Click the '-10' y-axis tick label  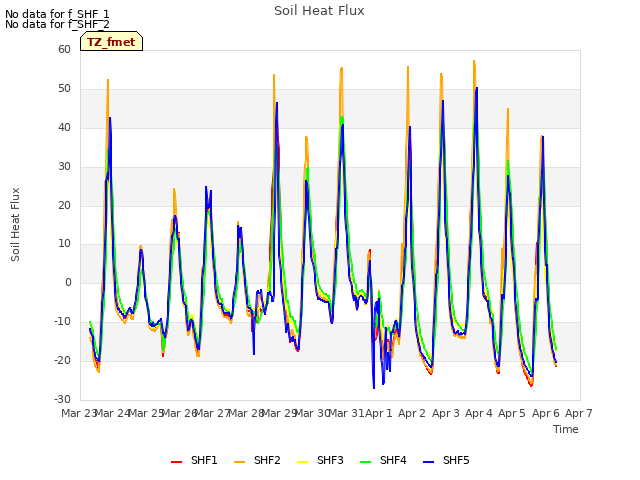click(62, 322)
